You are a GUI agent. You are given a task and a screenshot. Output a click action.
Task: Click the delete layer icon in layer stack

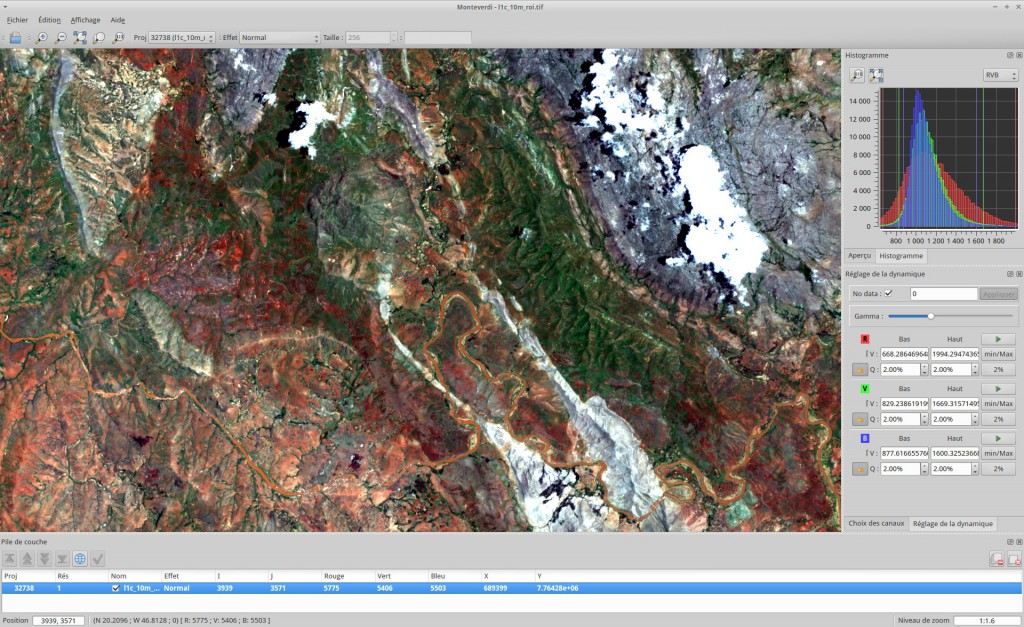pos(996,559)
